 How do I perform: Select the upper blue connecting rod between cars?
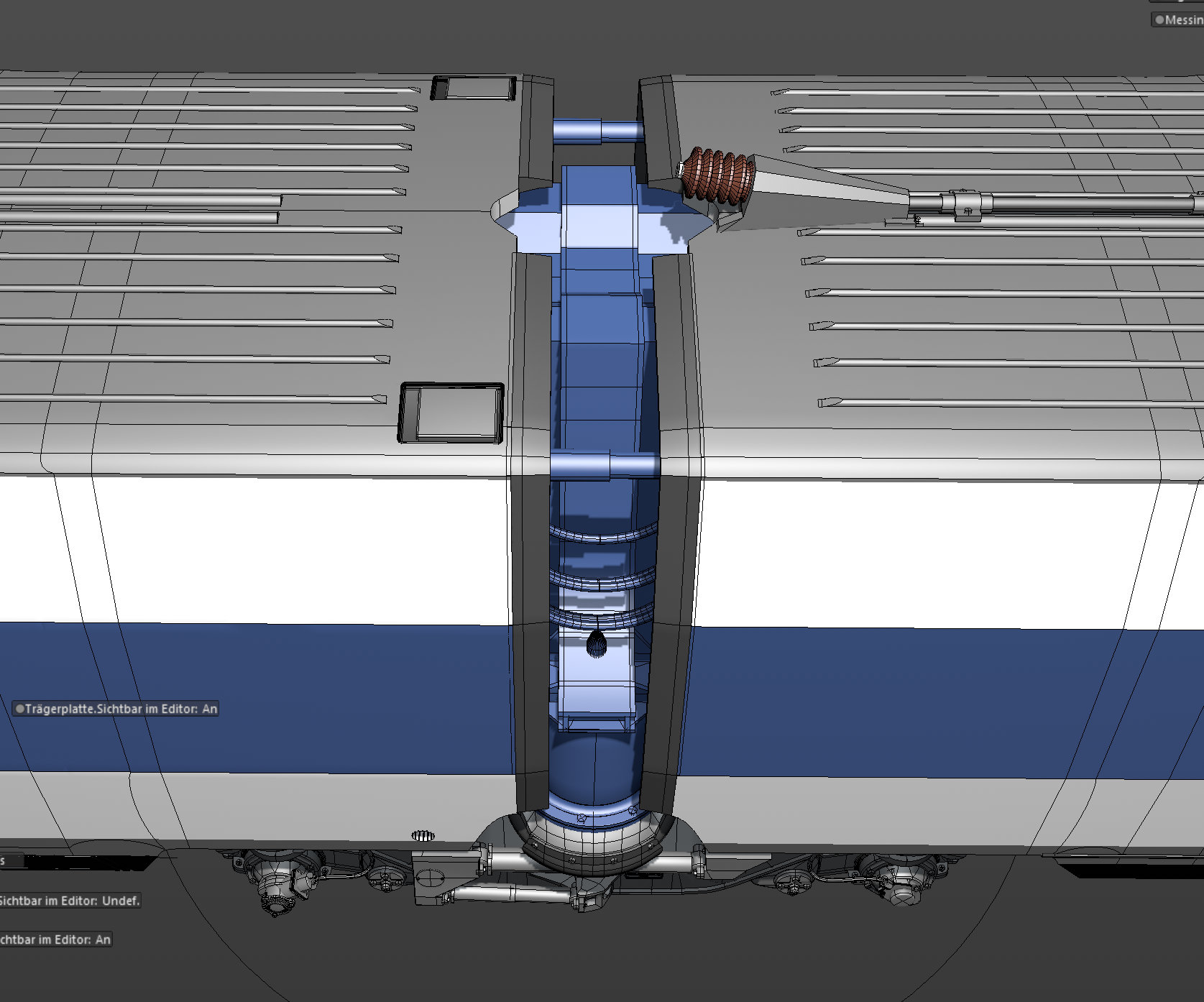click(x=596, y=131)
